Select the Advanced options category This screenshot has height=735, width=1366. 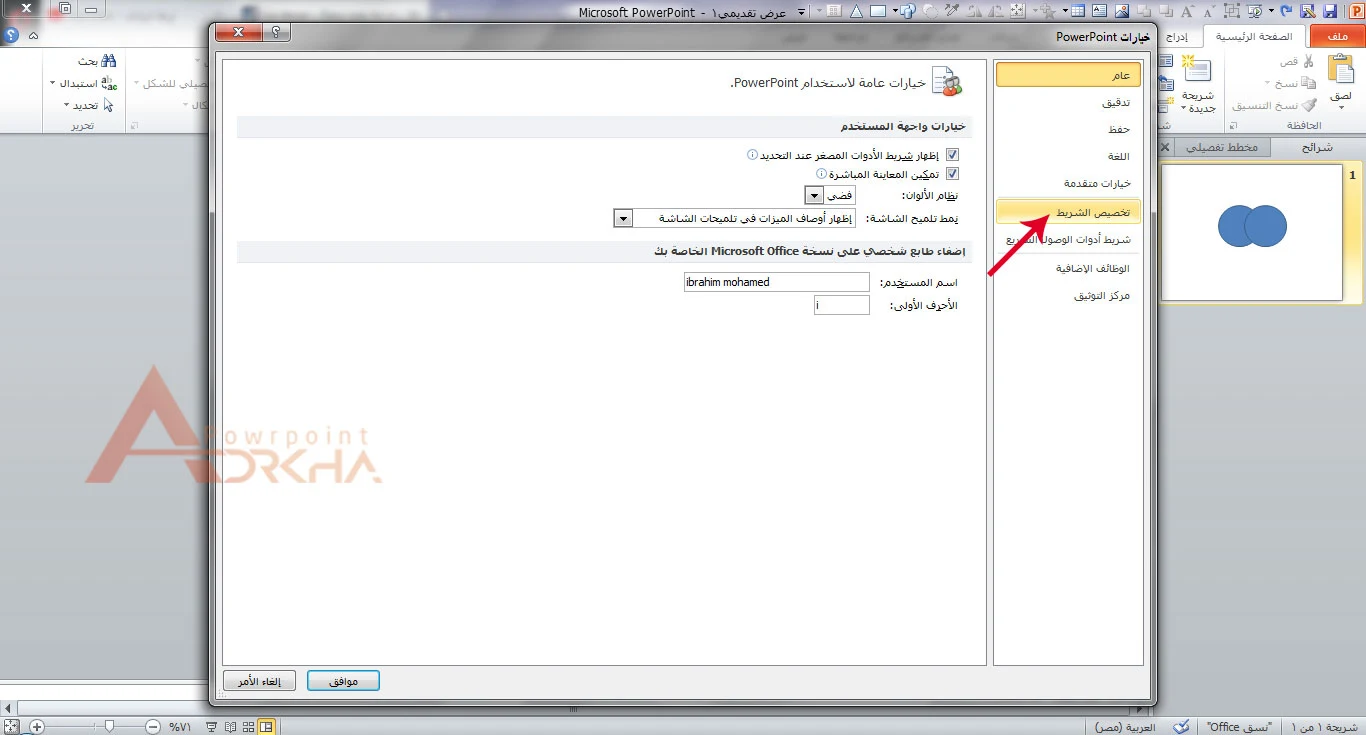tap(1068, 183)
